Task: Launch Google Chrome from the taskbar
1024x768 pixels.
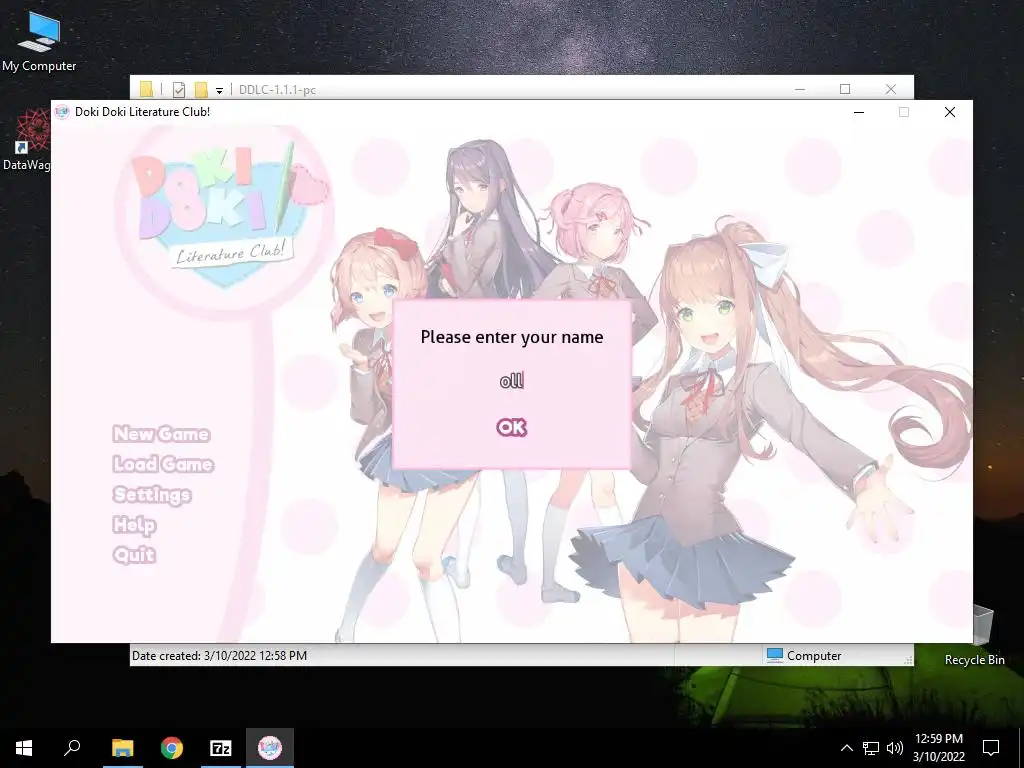Action: (172, 748)
